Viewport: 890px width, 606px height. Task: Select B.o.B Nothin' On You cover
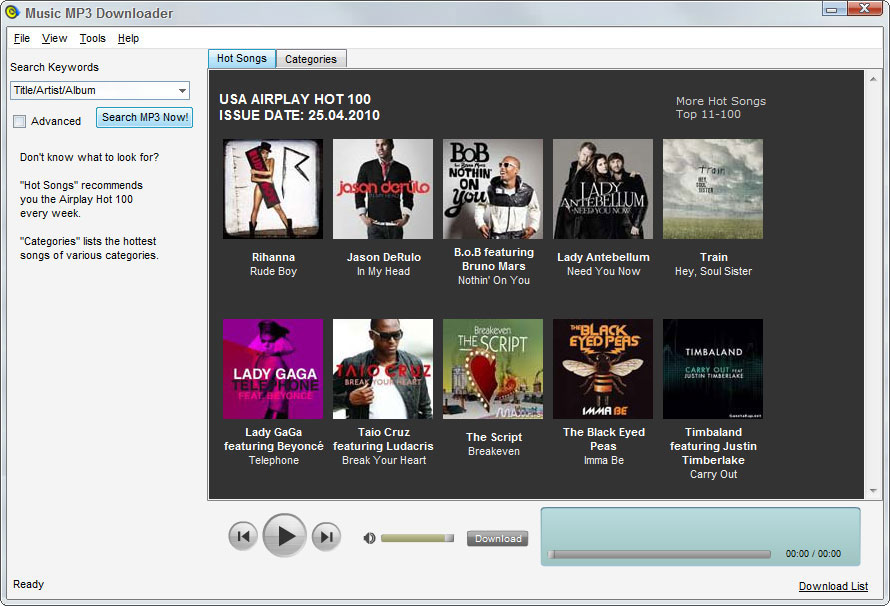click(x=493, y=189)
